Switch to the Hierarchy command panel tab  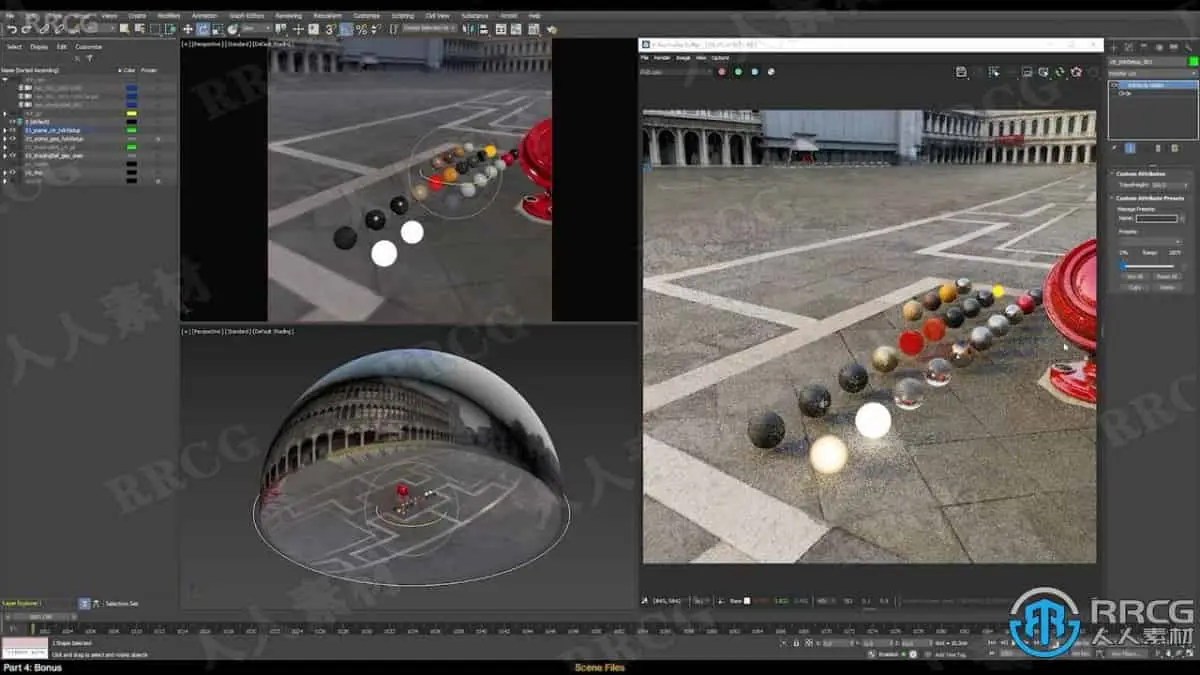(x=1144, y=47)
